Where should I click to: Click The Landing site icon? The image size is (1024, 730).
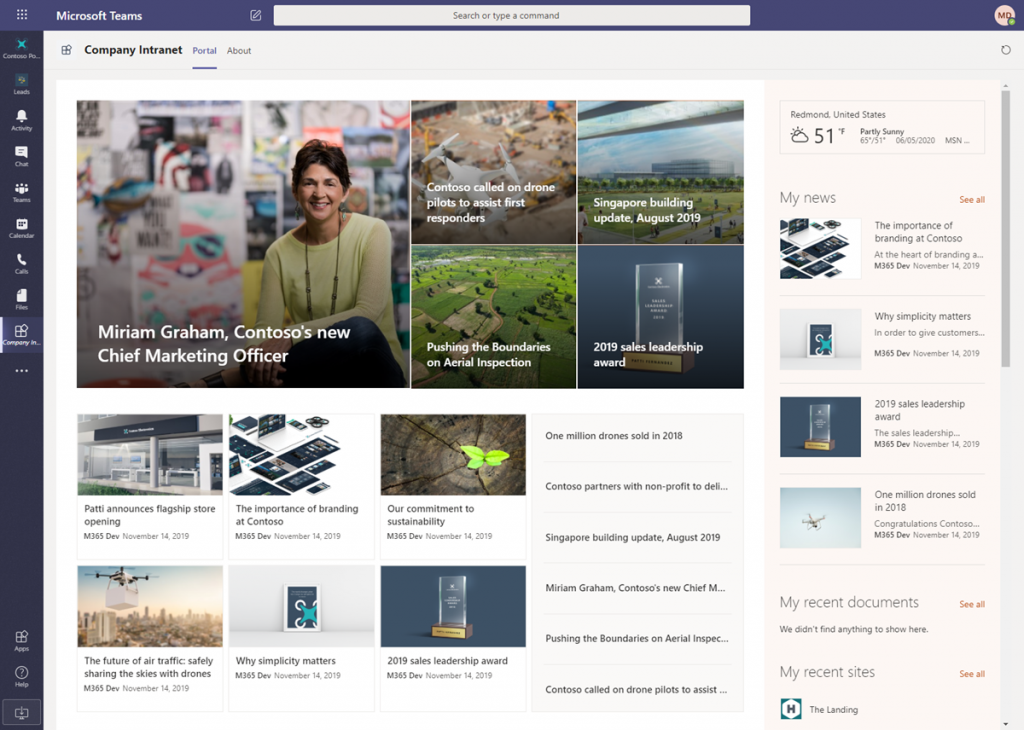tap(791, 708)
